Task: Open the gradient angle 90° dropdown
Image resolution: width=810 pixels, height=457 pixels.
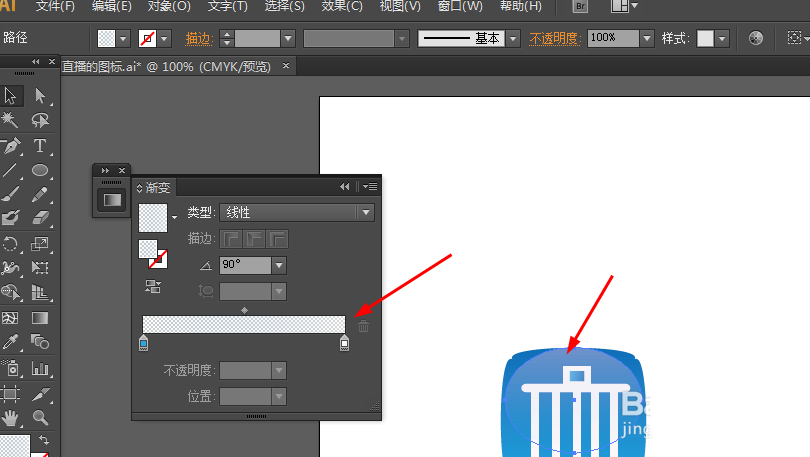Action: tap(279, 265)
